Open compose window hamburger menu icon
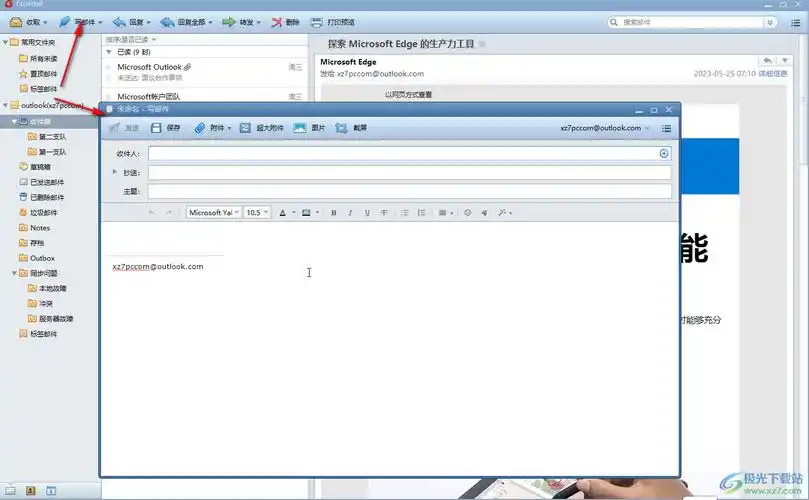The height and width of the screenshot is (500, 809). pos(667,128)
